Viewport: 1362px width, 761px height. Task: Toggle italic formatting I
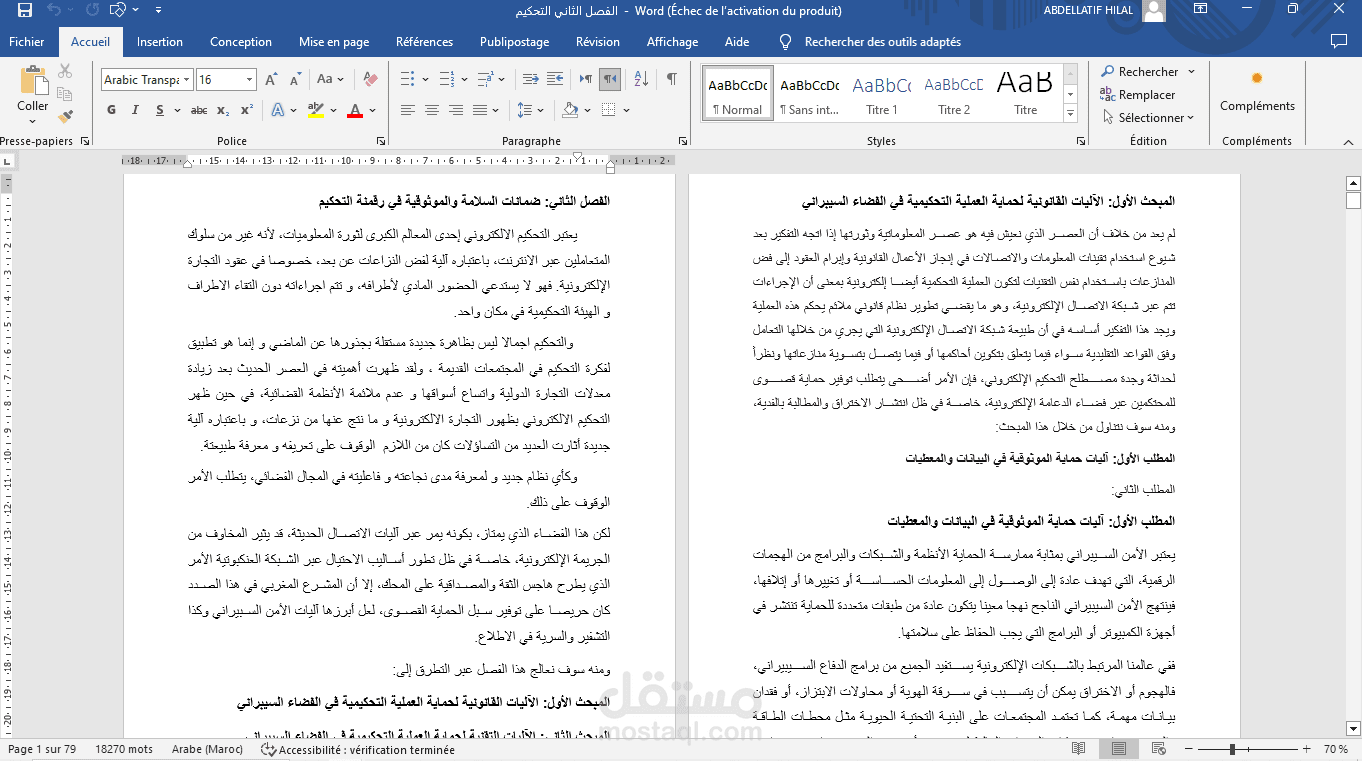click(x=135, y=110)
